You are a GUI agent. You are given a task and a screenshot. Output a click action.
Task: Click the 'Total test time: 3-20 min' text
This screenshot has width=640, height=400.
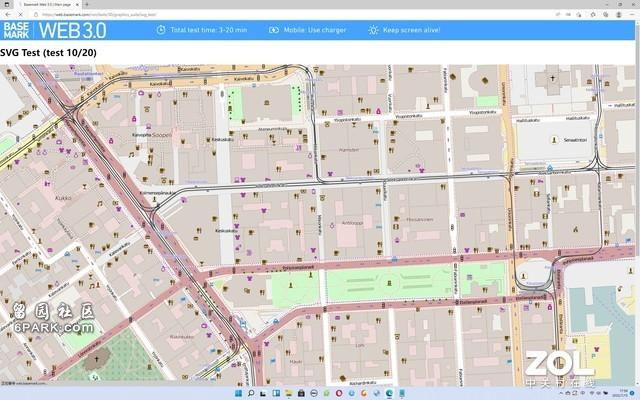click(x=207, y=30)
